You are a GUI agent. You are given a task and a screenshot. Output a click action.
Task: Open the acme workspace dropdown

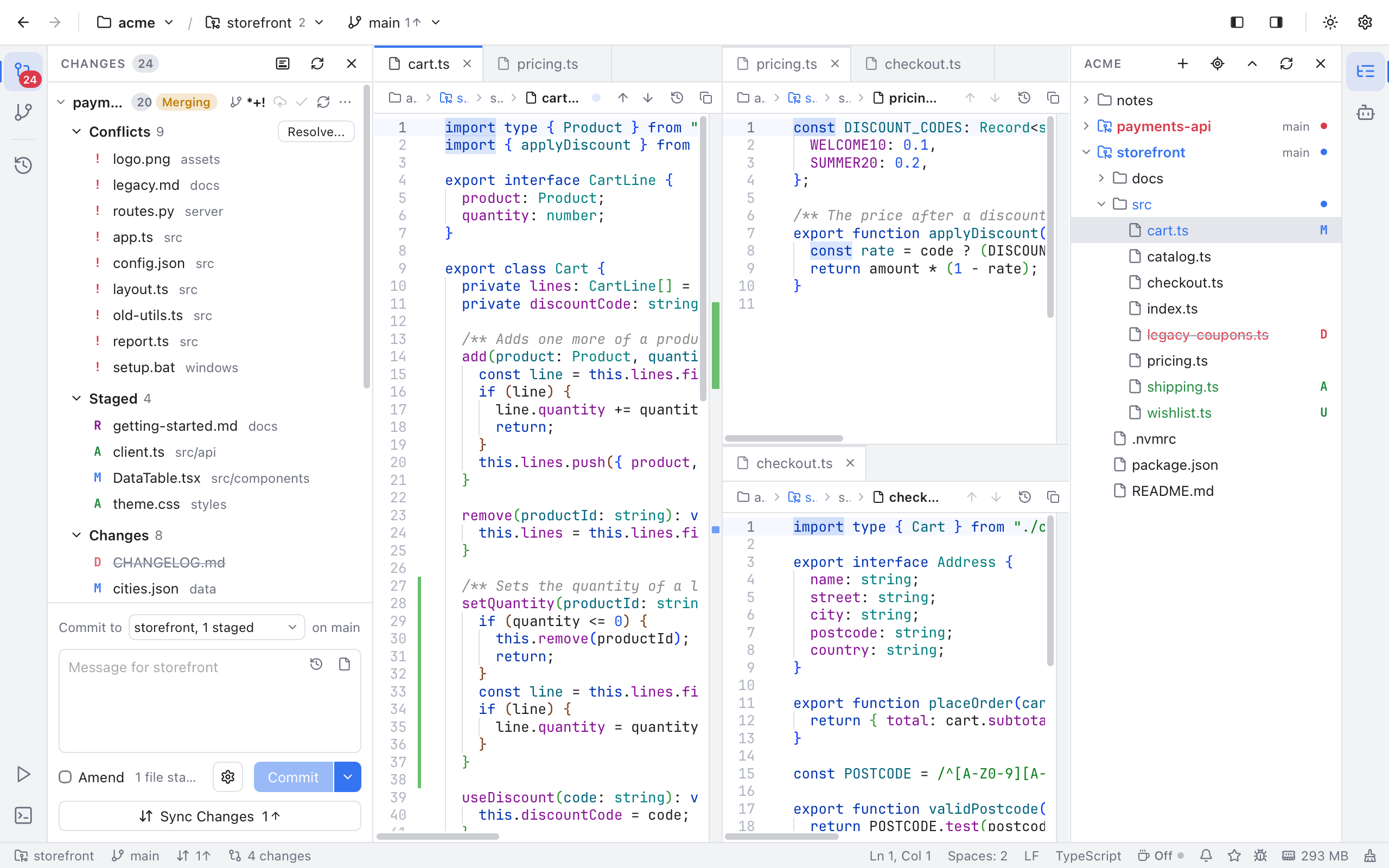(136, 22)
